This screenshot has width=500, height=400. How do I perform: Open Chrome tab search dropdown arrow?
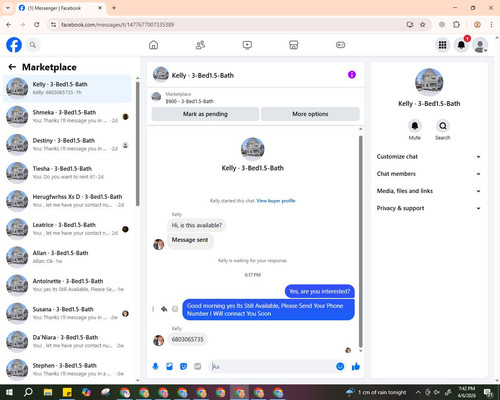coord(8,8)
